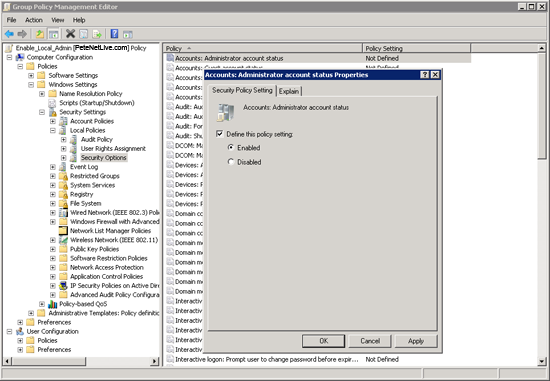Image resolution: width=550 pixels, height=381 pixels.
Task: Expand the Administrative Templates node
Action: point(31,313)
